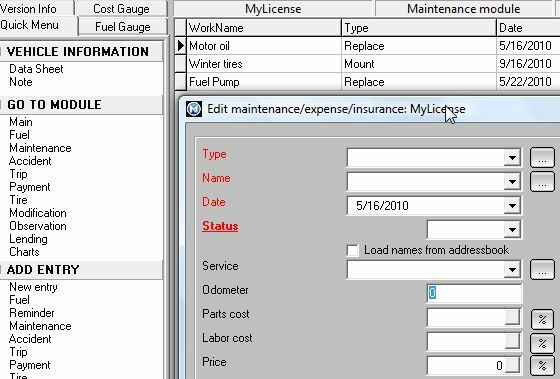Expand the Service dropdown
Image resolution: width=560 pixels, height=379 pixels.
pos(512,270)
